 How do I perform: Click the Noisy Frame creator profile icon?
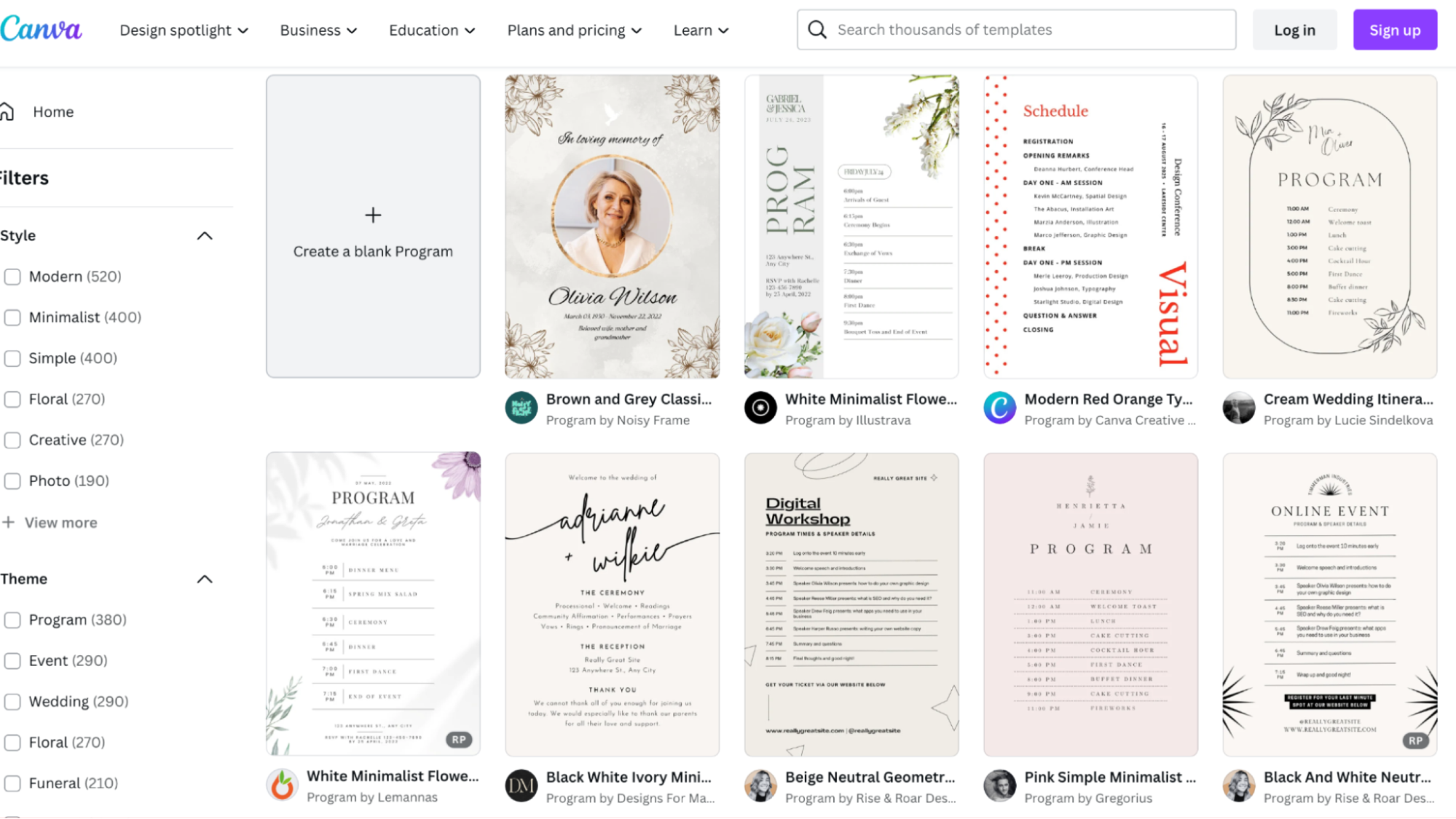tap(520, 408)
